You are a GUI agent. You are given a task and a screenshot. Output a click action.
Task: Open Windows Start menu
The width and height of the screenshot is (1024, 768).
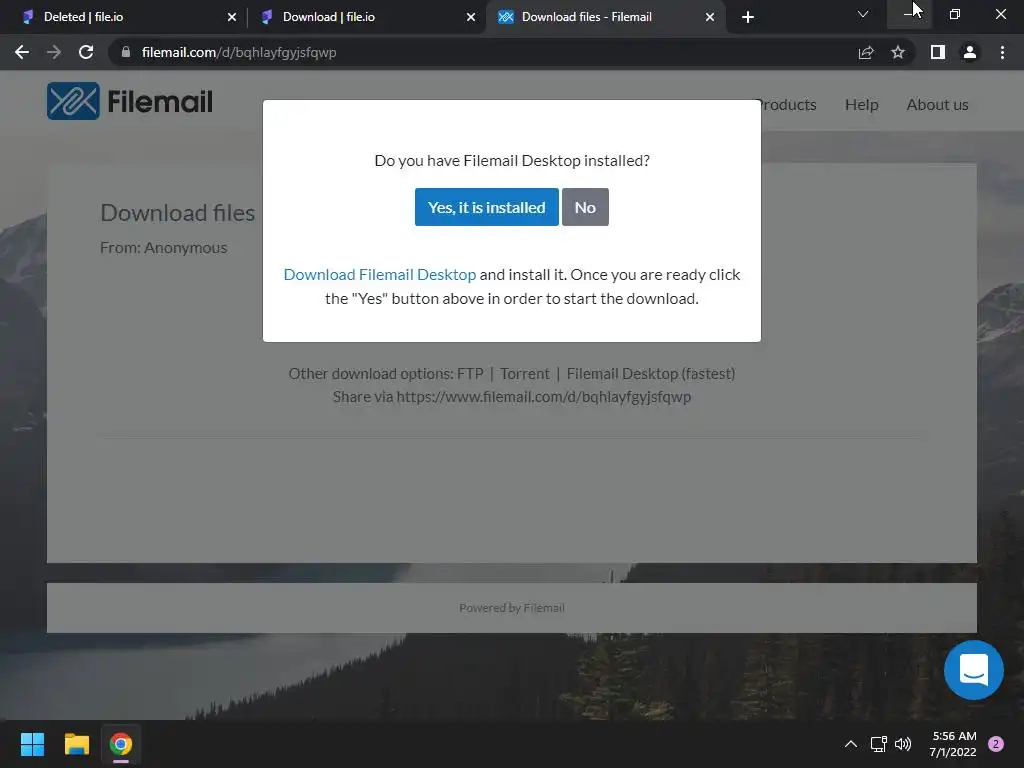pos(32,744)
